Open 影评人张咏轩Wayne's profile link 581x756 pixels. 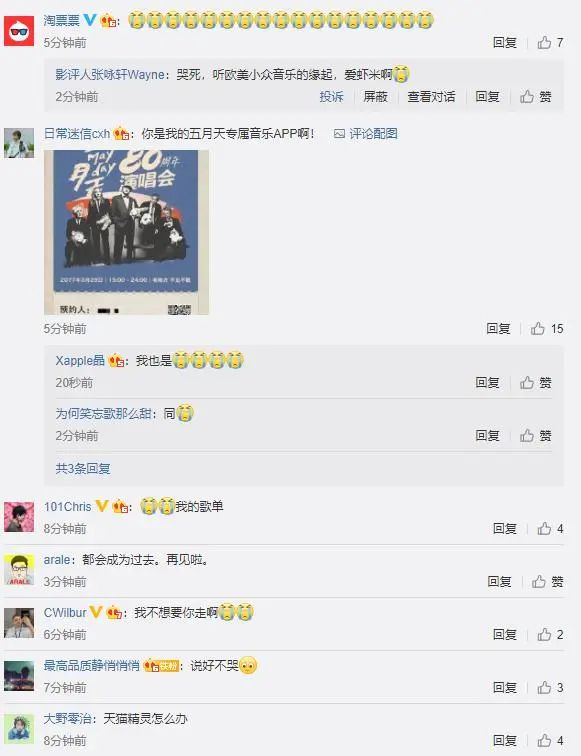pyautogui.click(x=110, y=74)
